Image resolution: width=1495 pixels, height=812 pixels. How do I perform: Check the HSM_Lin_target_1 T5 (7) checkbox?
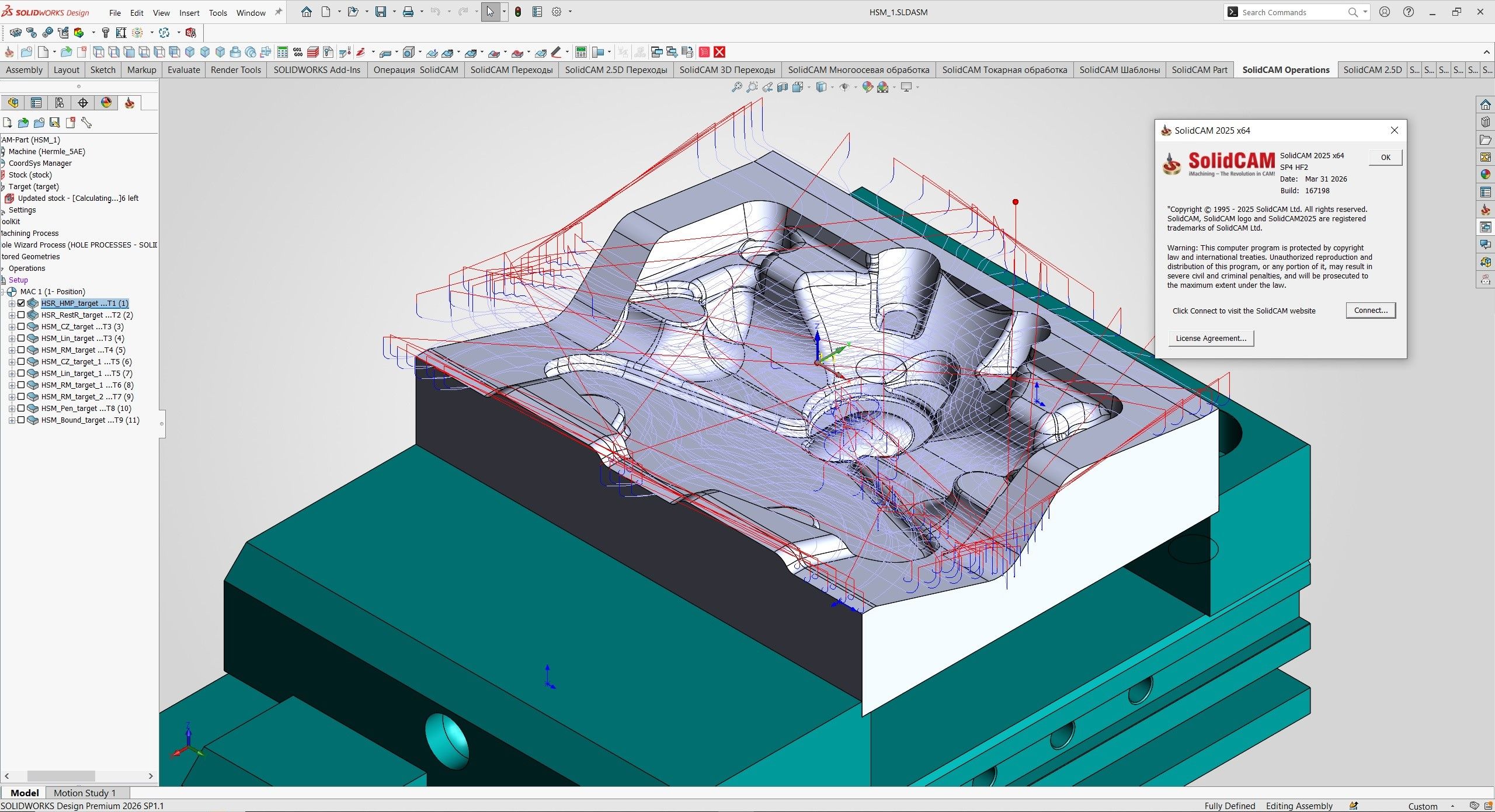click(x=21, y=373)
